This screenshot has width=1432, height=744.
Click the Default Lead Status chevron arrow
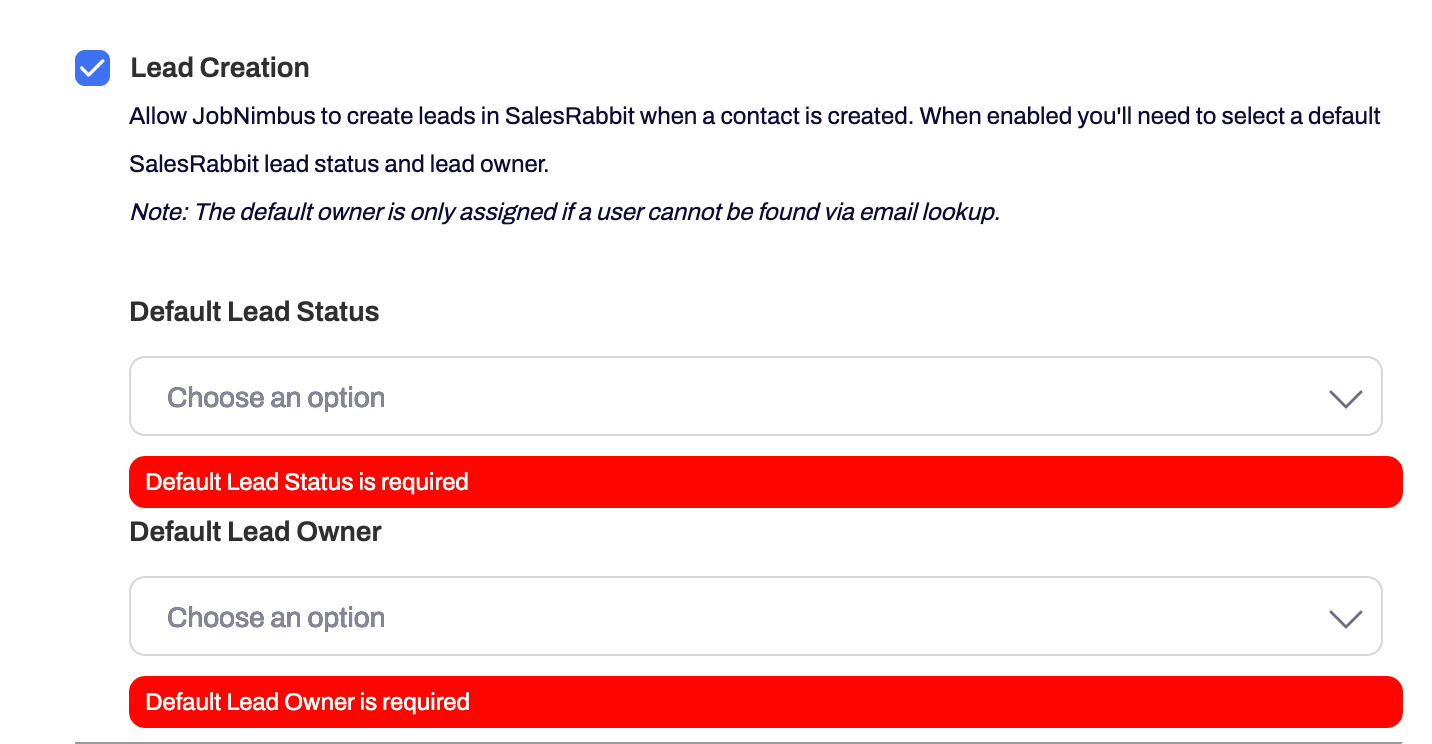(x=1345, y=398)
